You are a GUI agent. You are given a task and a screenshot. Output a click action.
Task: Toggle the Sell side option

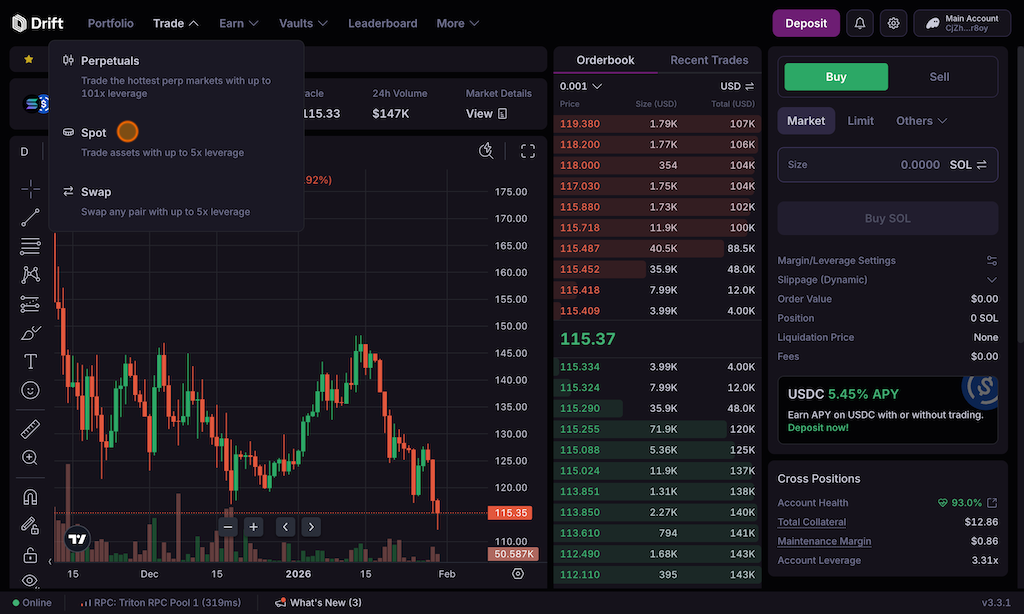(x=939, y=77)
